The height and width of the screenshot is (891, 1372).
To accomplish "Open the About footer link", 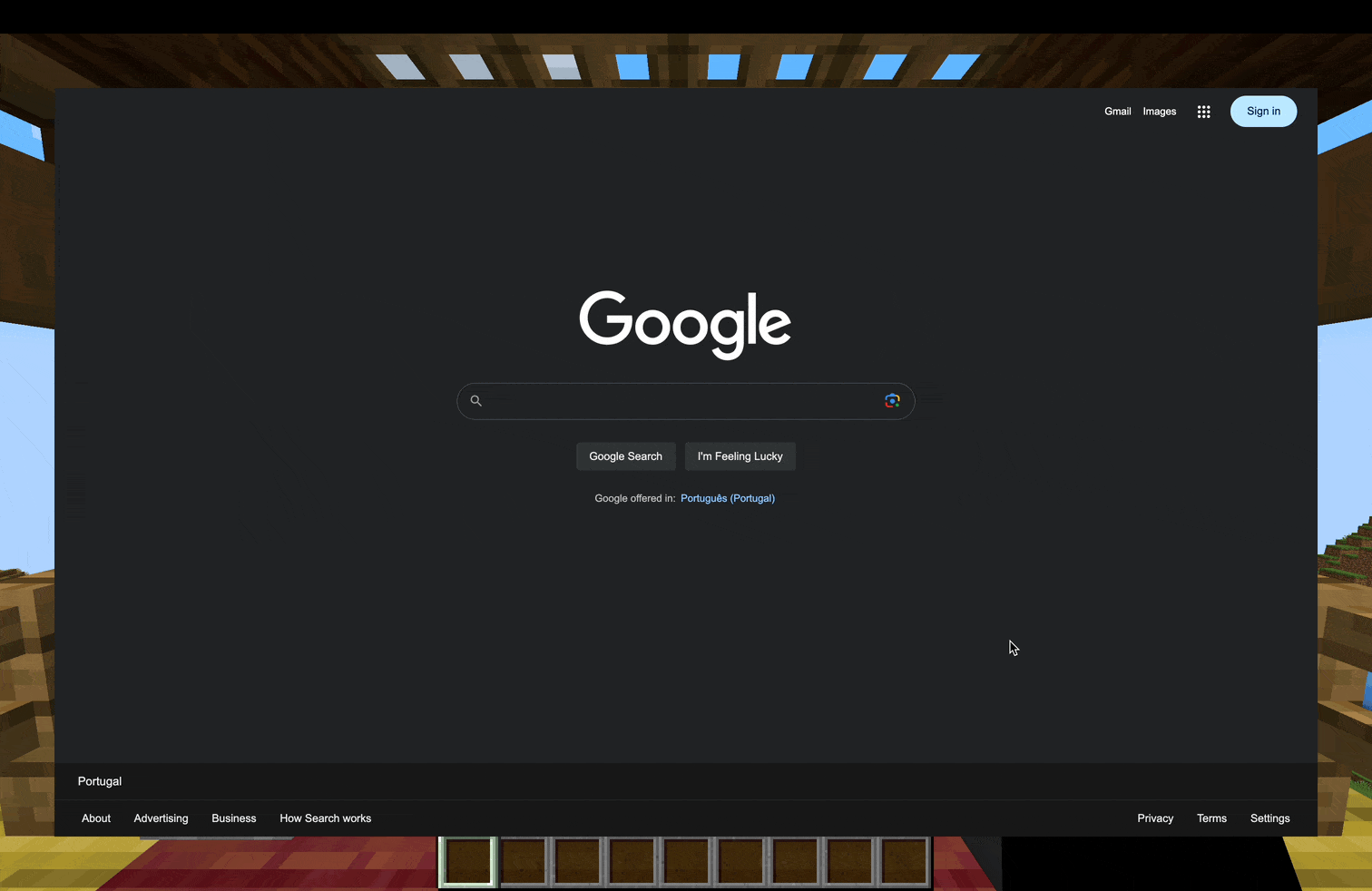I will (x=96, y=818).
